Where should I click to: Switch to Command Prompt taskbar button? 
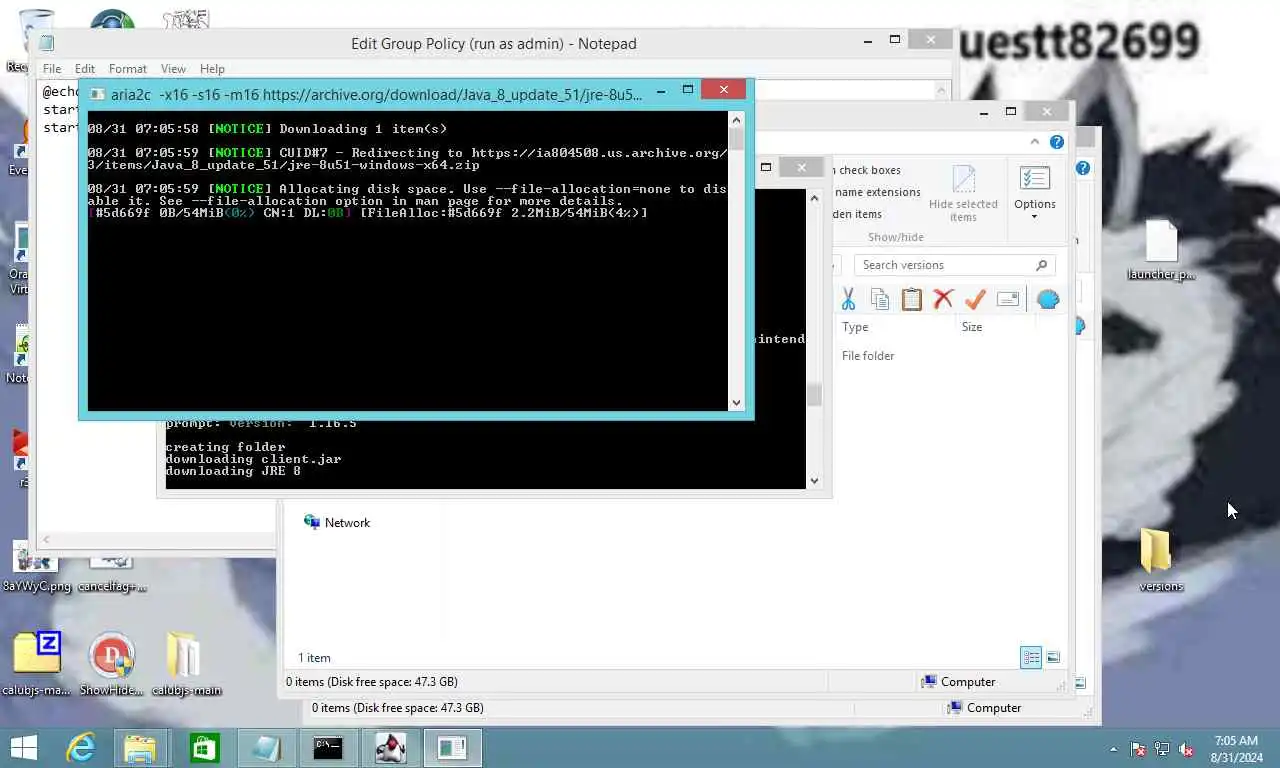click(328, 748)
